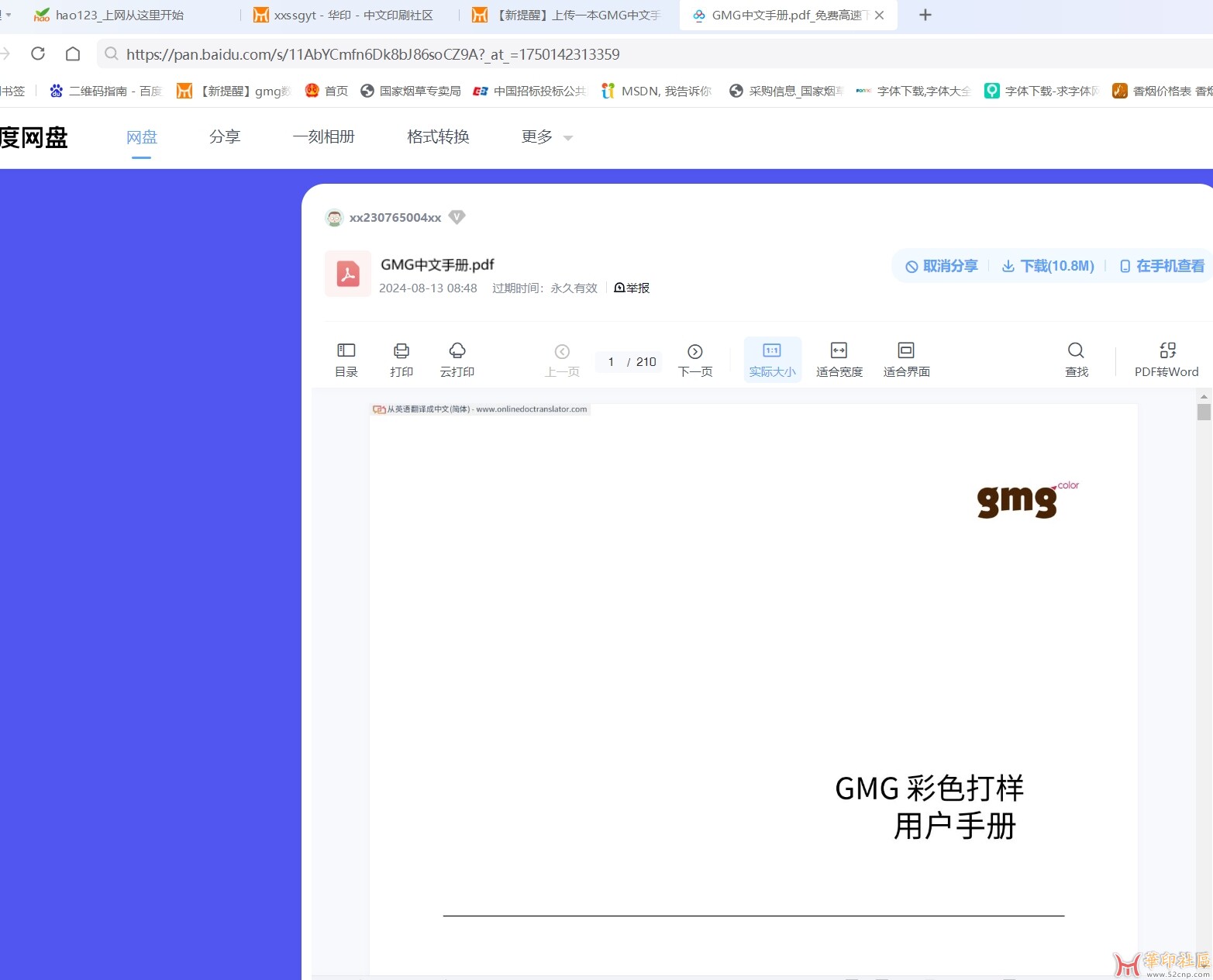Click the user avatar of xx230765004xx
This screenshot has height=980, width=1213.
click(x=334, y=218)
